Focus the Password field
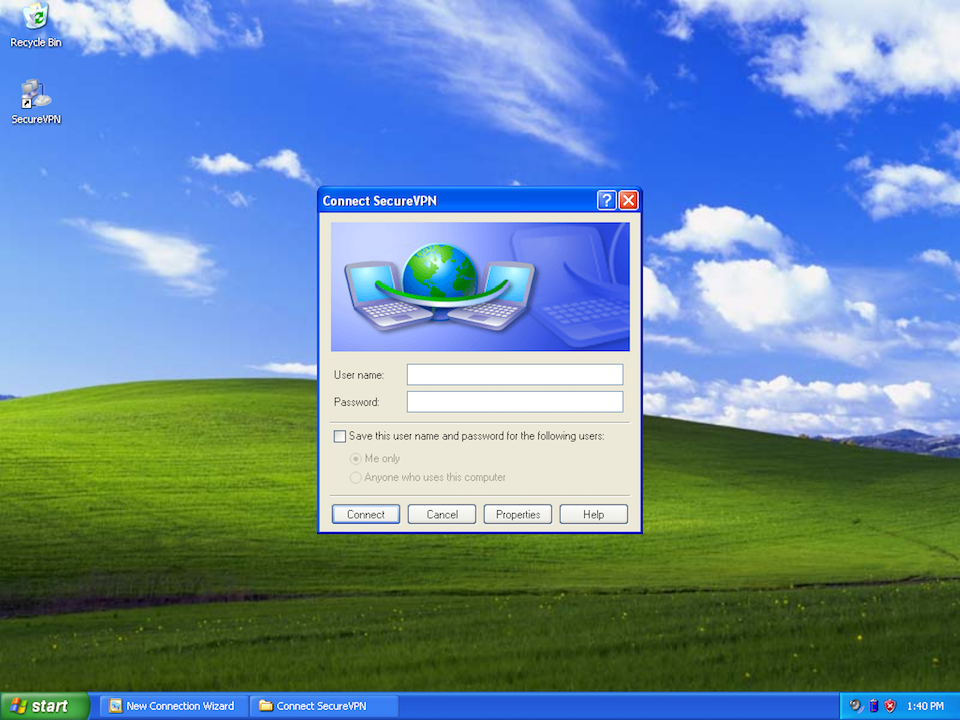The image size is (960, 720). (515, 402)
